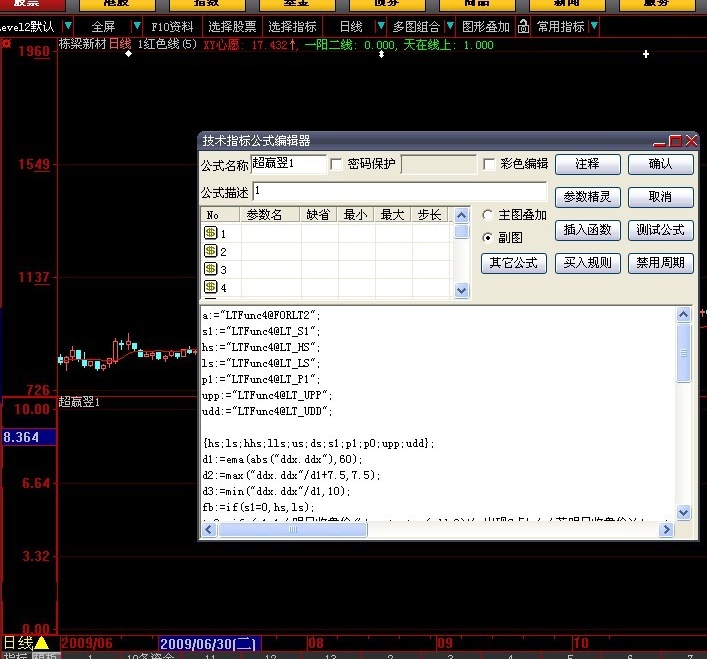Click 选择股票 in the toolbar
707x659 pixels.
(232, 26)
